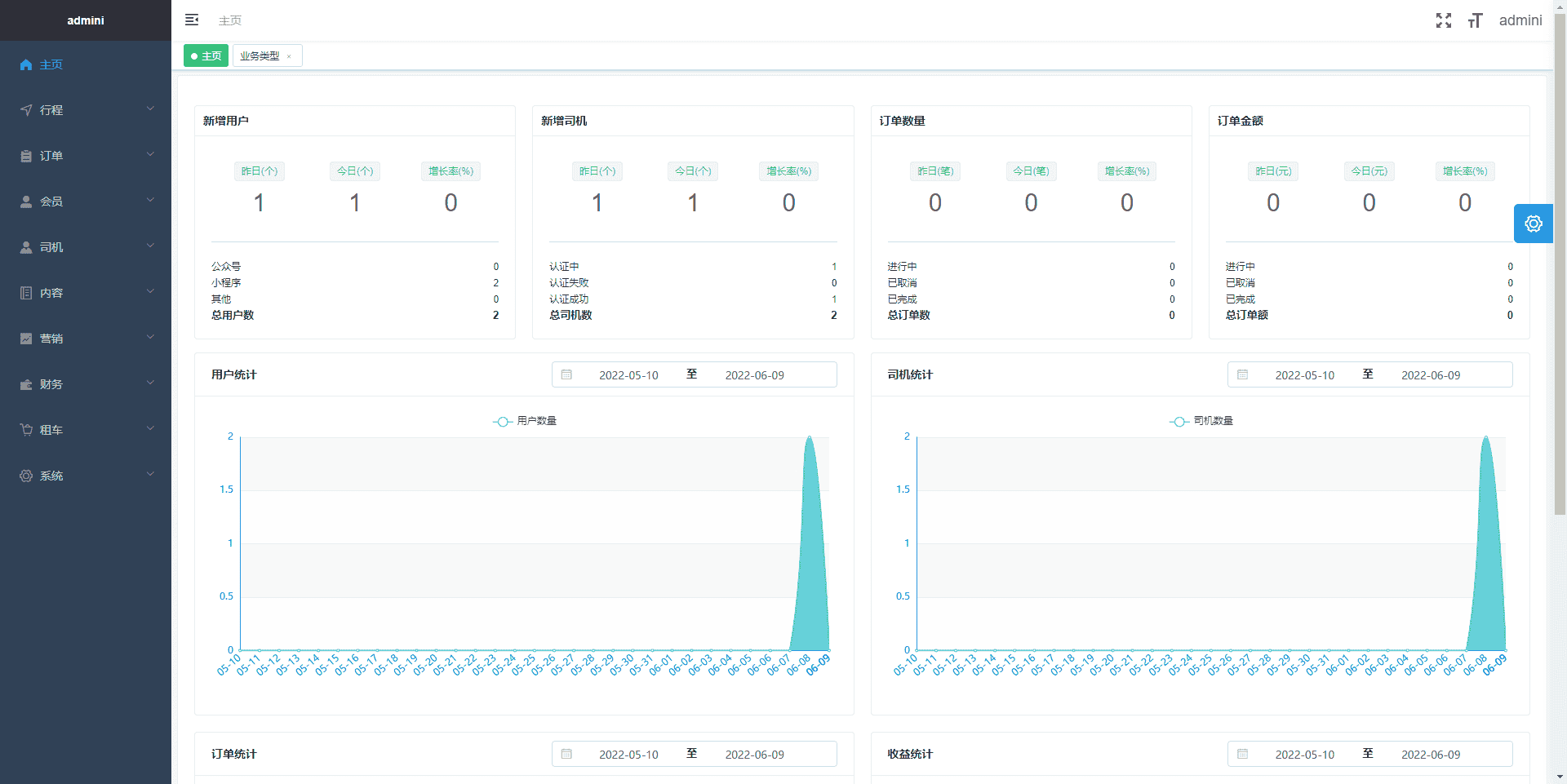Toggle fullscreen mode icon
This screenshot has height=784, width=1567.
point(1444,20)
